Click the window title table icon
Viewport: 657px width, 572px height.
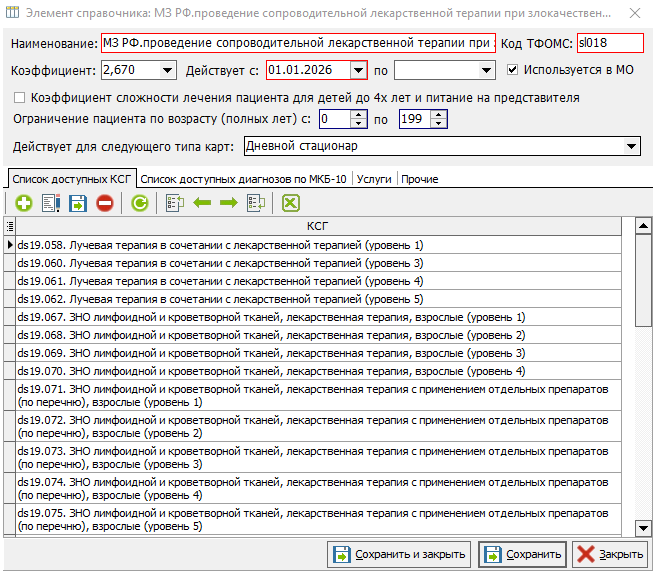point(12,13)
